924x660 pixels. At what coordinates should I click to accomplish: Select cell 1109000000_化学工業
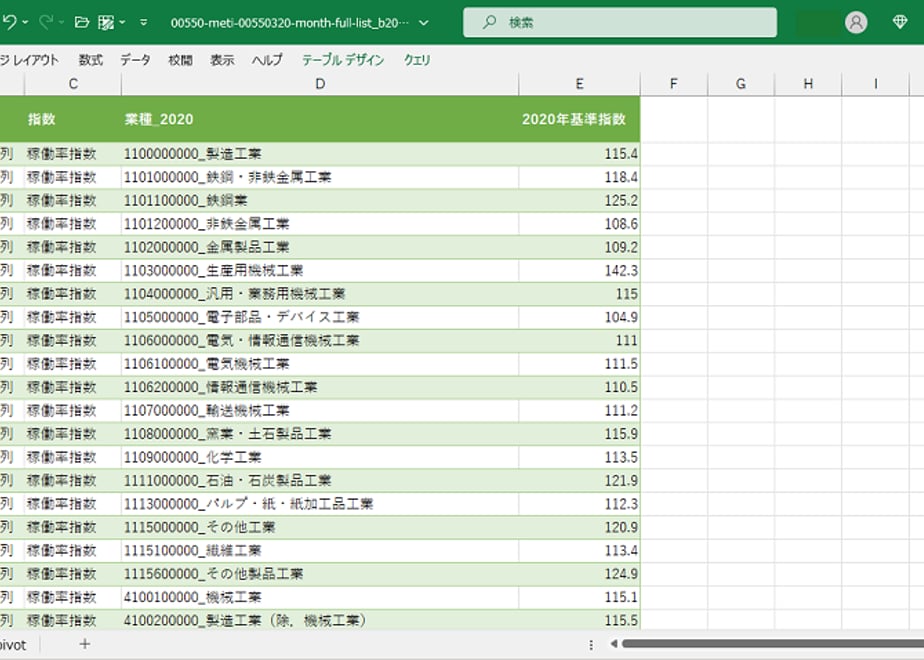pyautogui.click(x=320, y=457)
